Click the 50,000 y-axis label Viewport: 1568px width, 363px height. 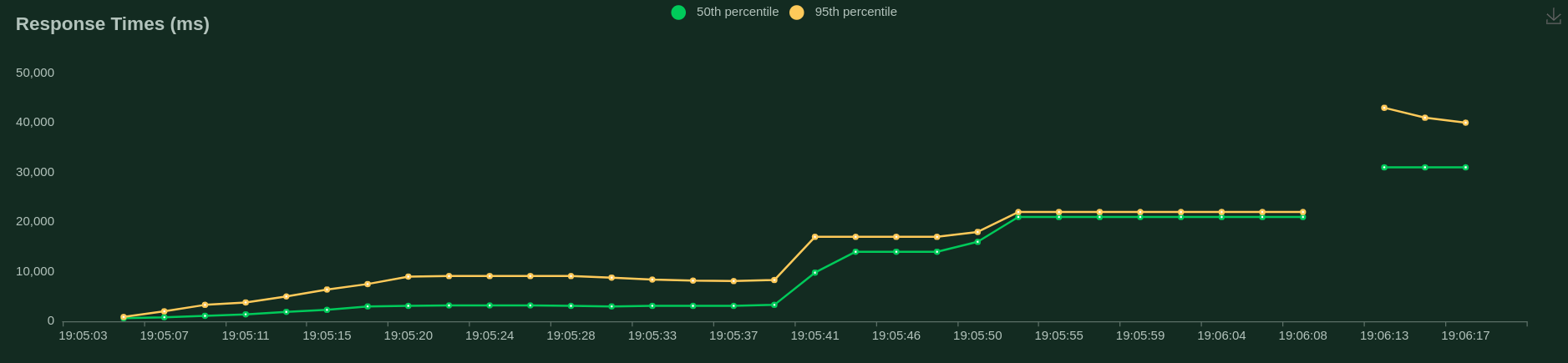pyautogui.click(x=35, y=73)
